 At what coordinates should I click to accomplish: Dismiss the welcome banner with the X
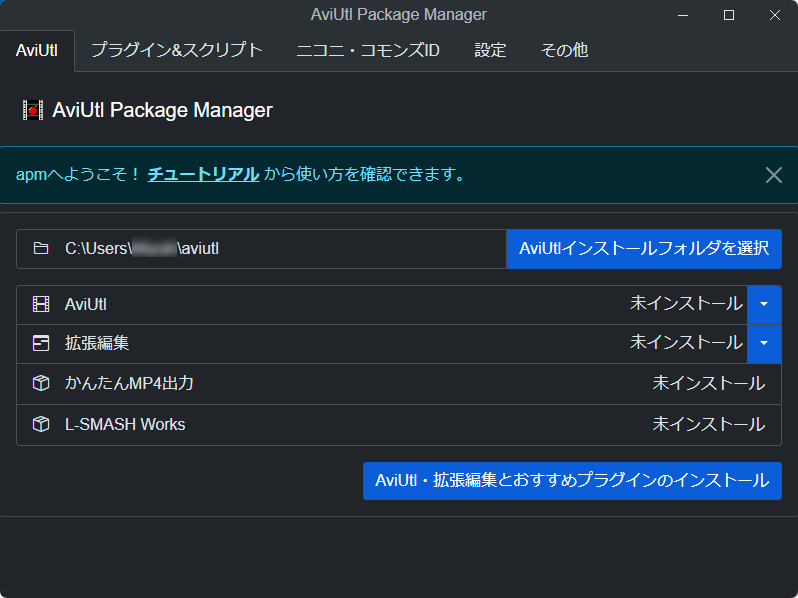[x=773, y=175]
